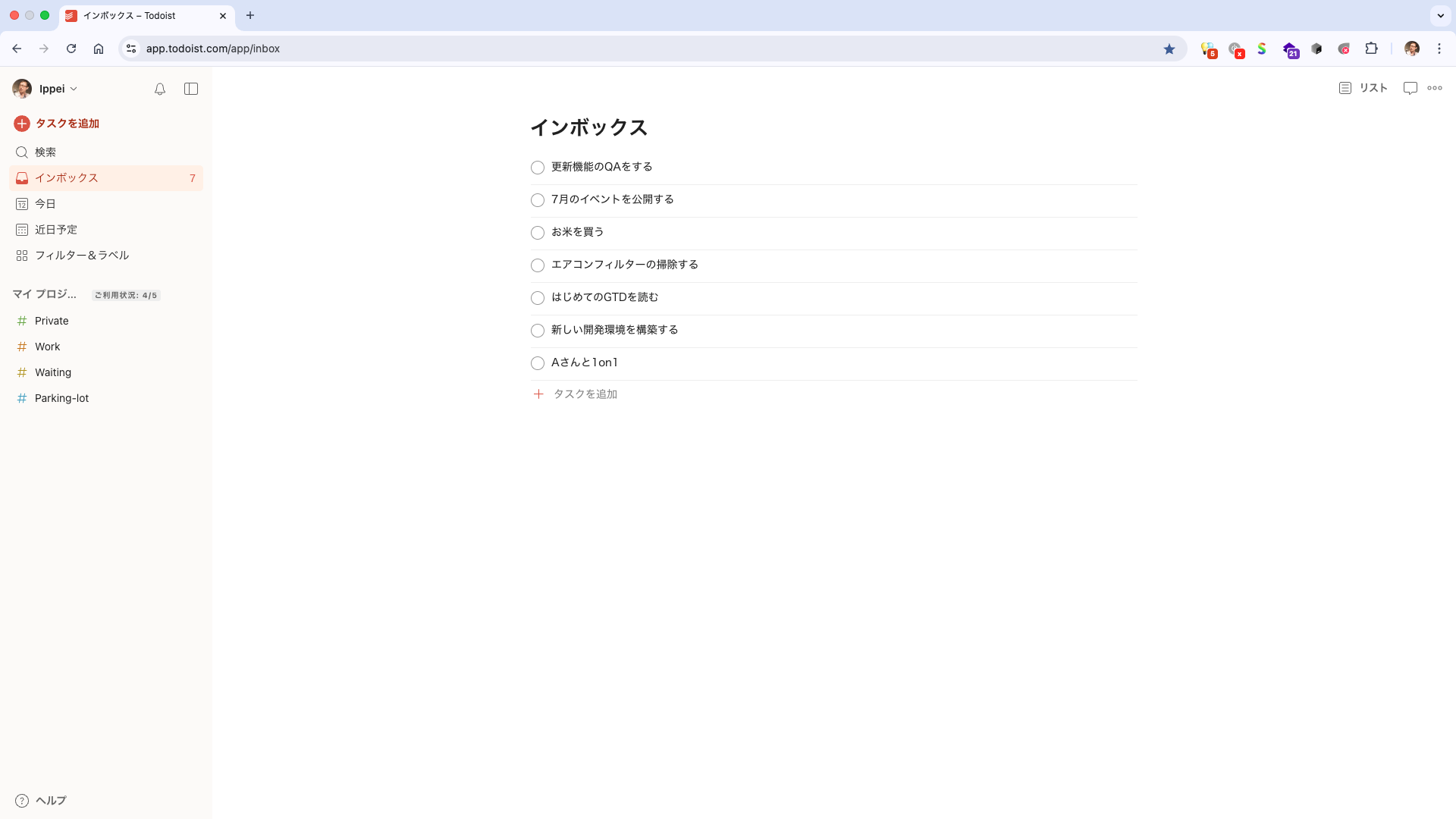
Task: Open the notifications bell
Action: pos(159,89)
